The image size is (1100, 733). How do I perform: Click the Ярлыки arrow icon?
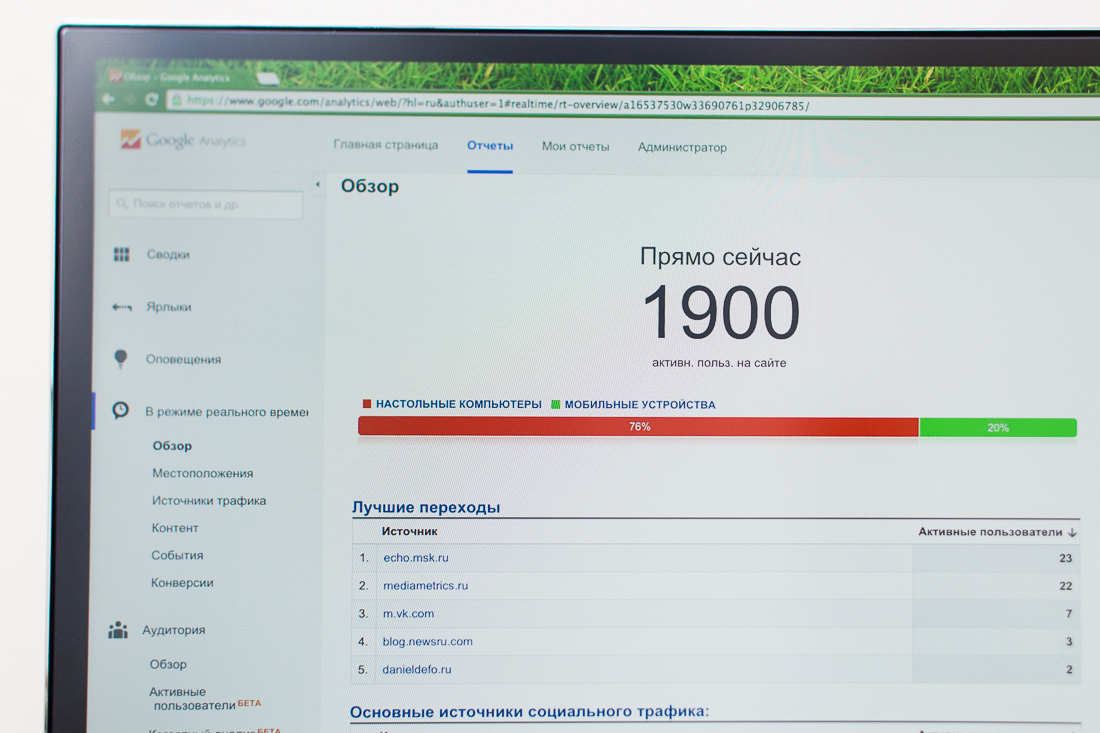121,307
